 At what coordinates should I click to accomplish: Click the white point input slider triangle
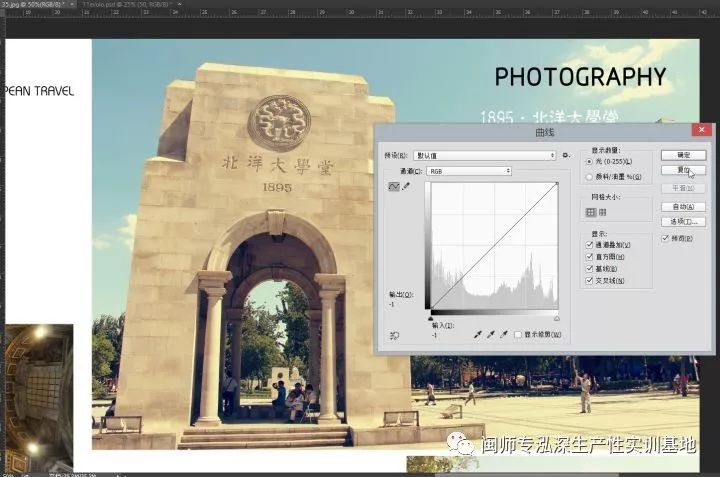[x=557, y=318]
